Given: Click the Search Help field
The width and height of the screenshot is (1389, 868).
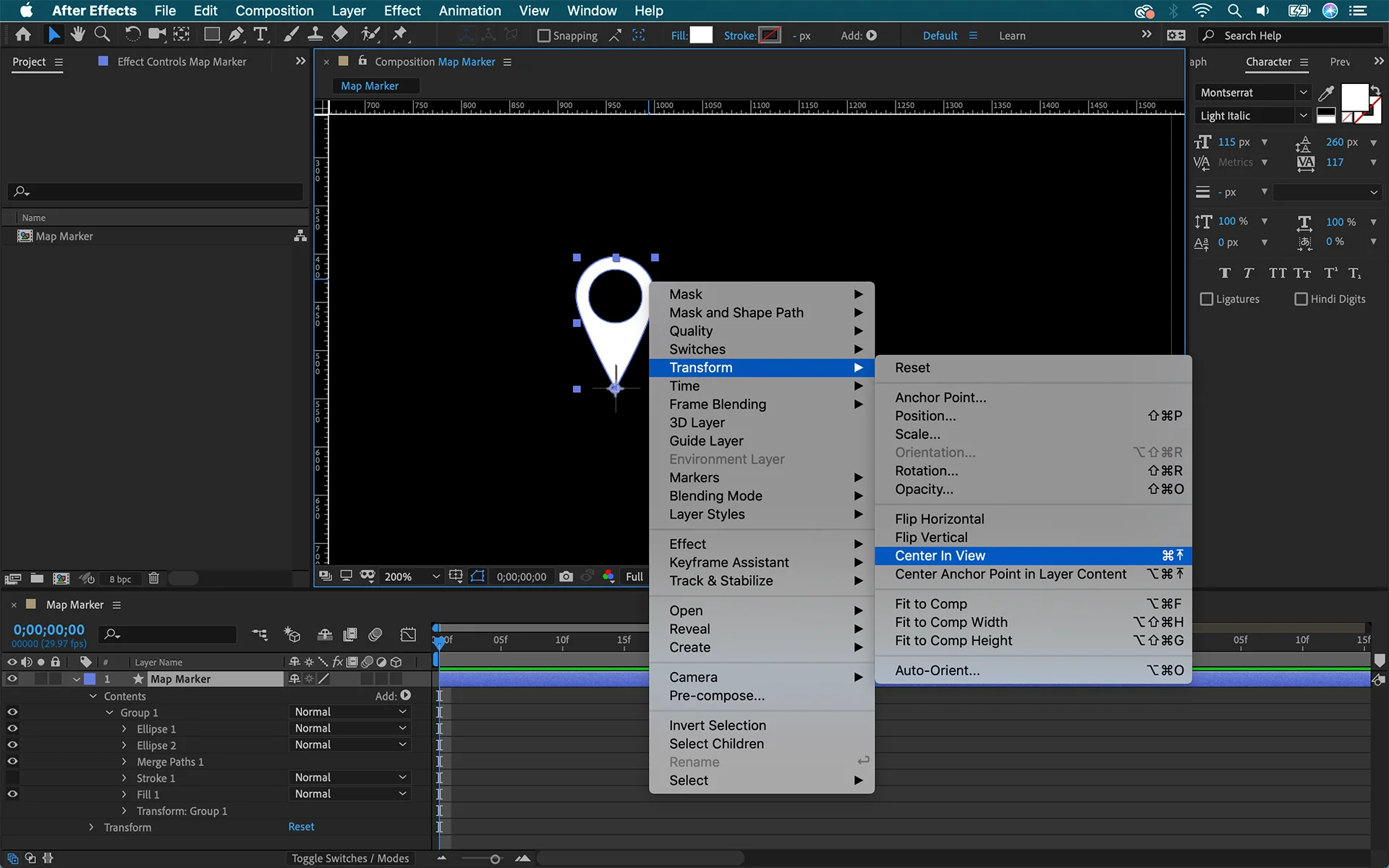Looking at the screenshot, I should coord(1291,35).
